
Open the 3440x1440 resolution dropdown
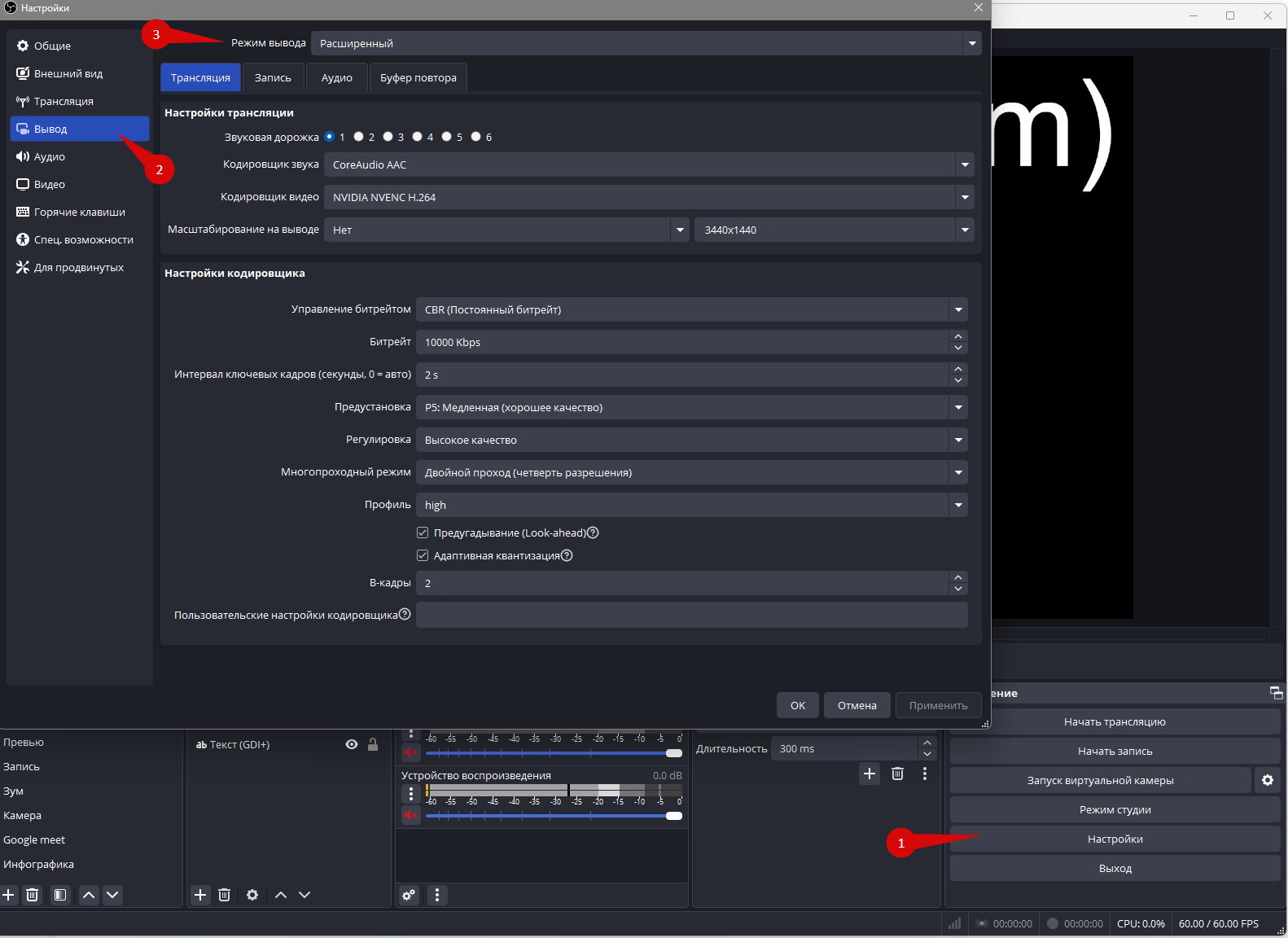click(x=835, y=230)
